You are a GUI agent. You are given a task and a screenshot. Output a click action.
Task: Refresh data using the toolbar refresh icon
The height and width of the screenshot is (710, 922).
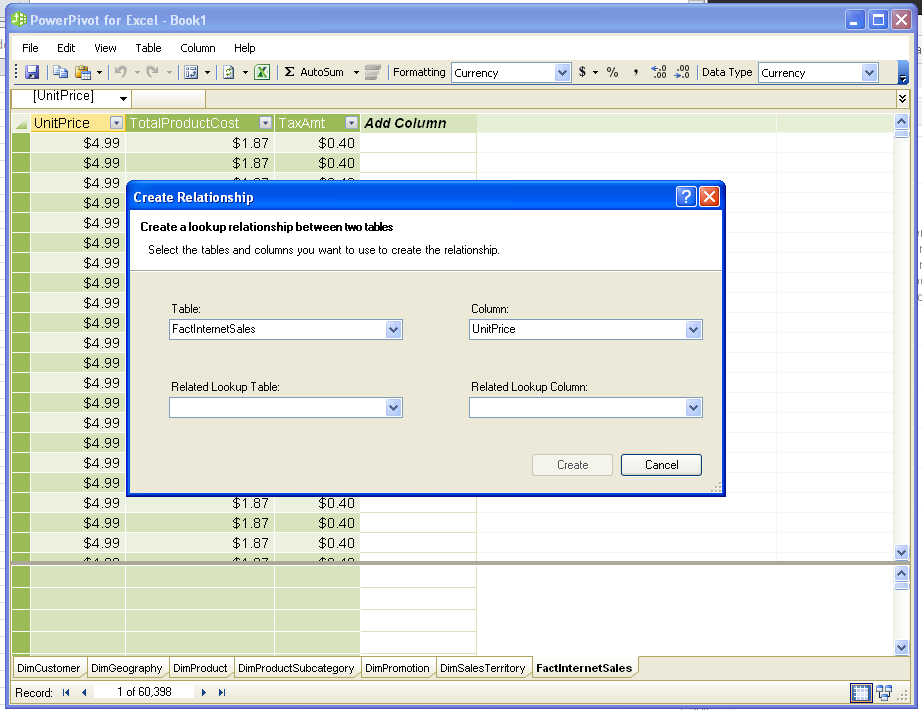(229, 72)
